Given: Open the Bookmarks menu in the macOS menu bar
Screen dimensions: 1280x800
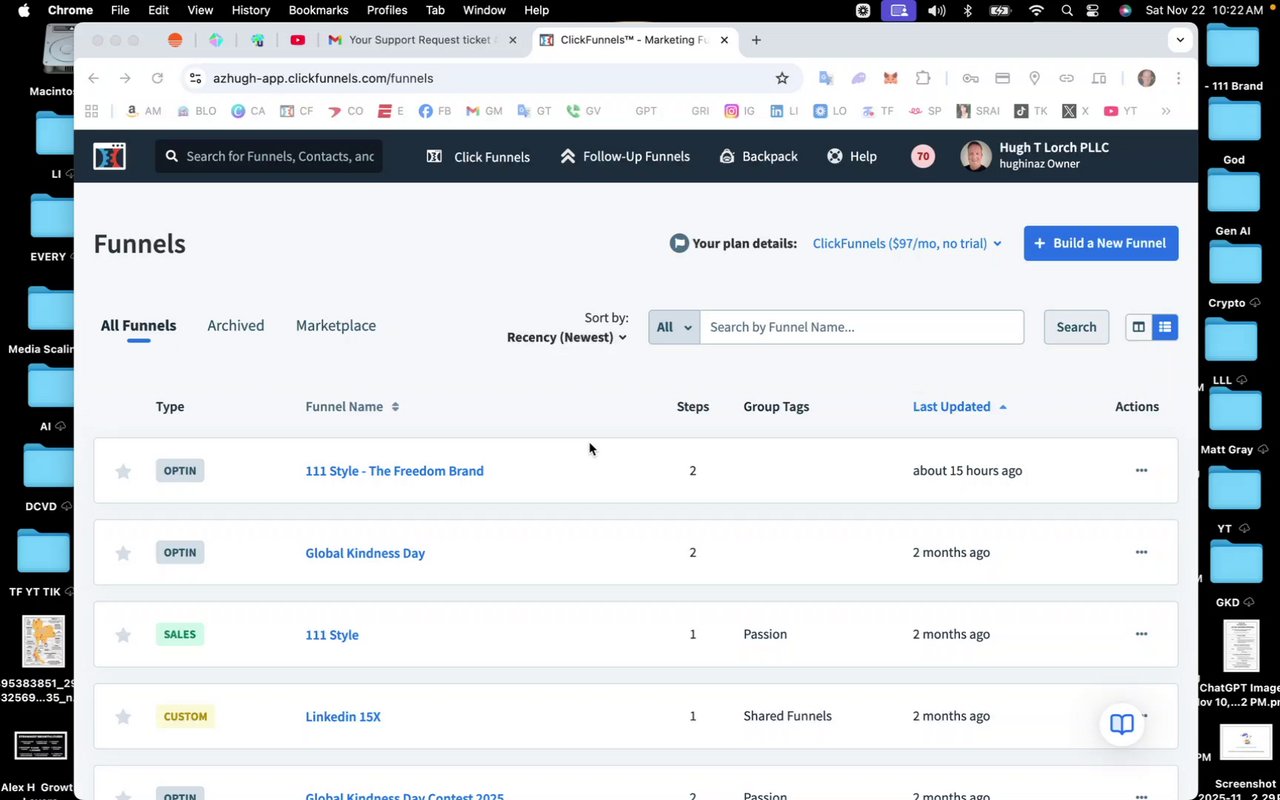Looking at the screenshot, I should coord(318,10).
